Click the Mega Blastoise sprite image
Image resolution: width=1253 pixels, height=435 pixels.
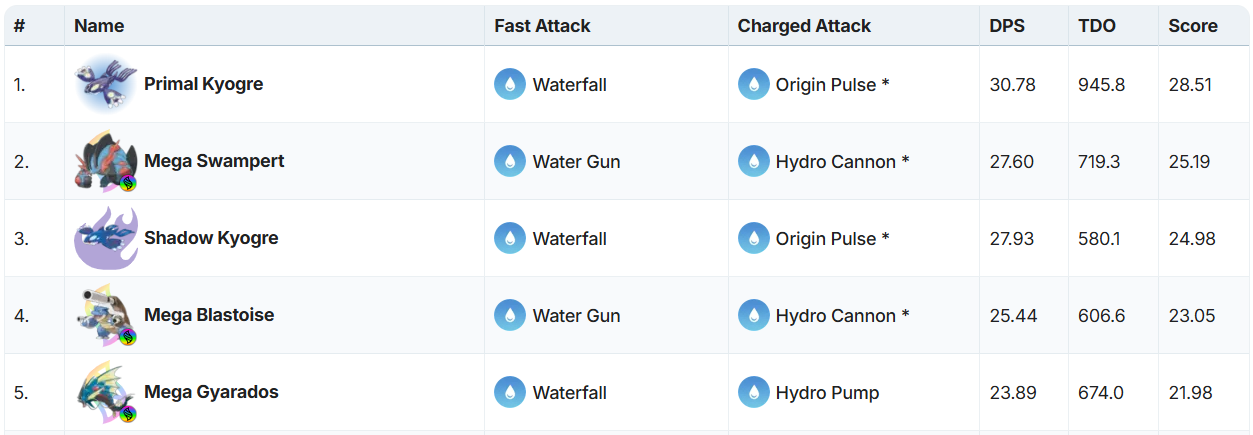coord(106,315)
